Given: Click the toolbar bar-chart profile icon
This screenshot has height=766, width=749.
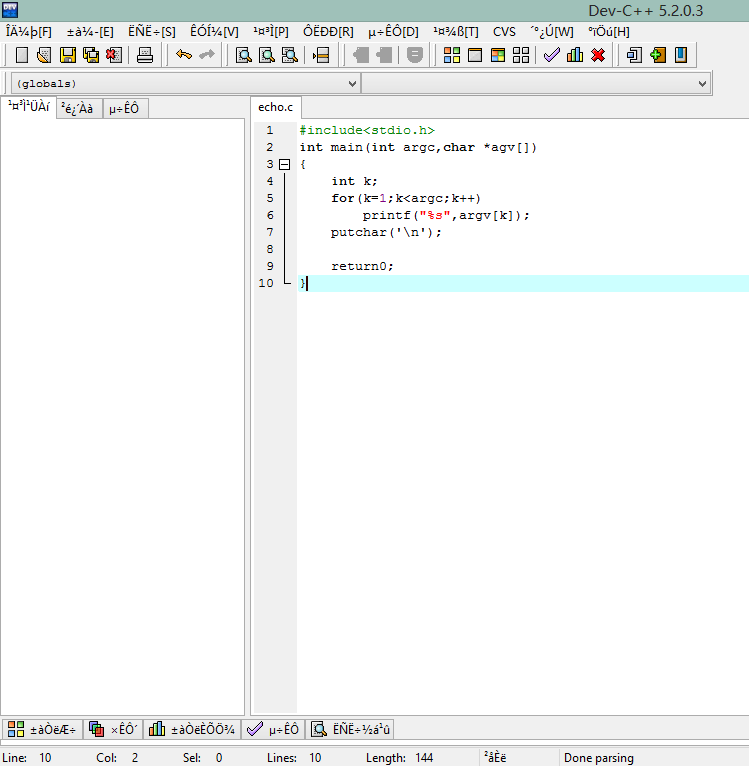Looking at the screenshot, I should click(x=575, y=55).
